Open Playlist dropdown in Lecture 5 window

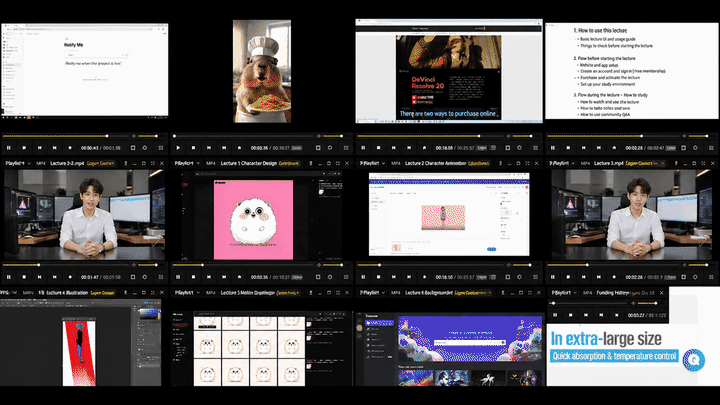187,292
